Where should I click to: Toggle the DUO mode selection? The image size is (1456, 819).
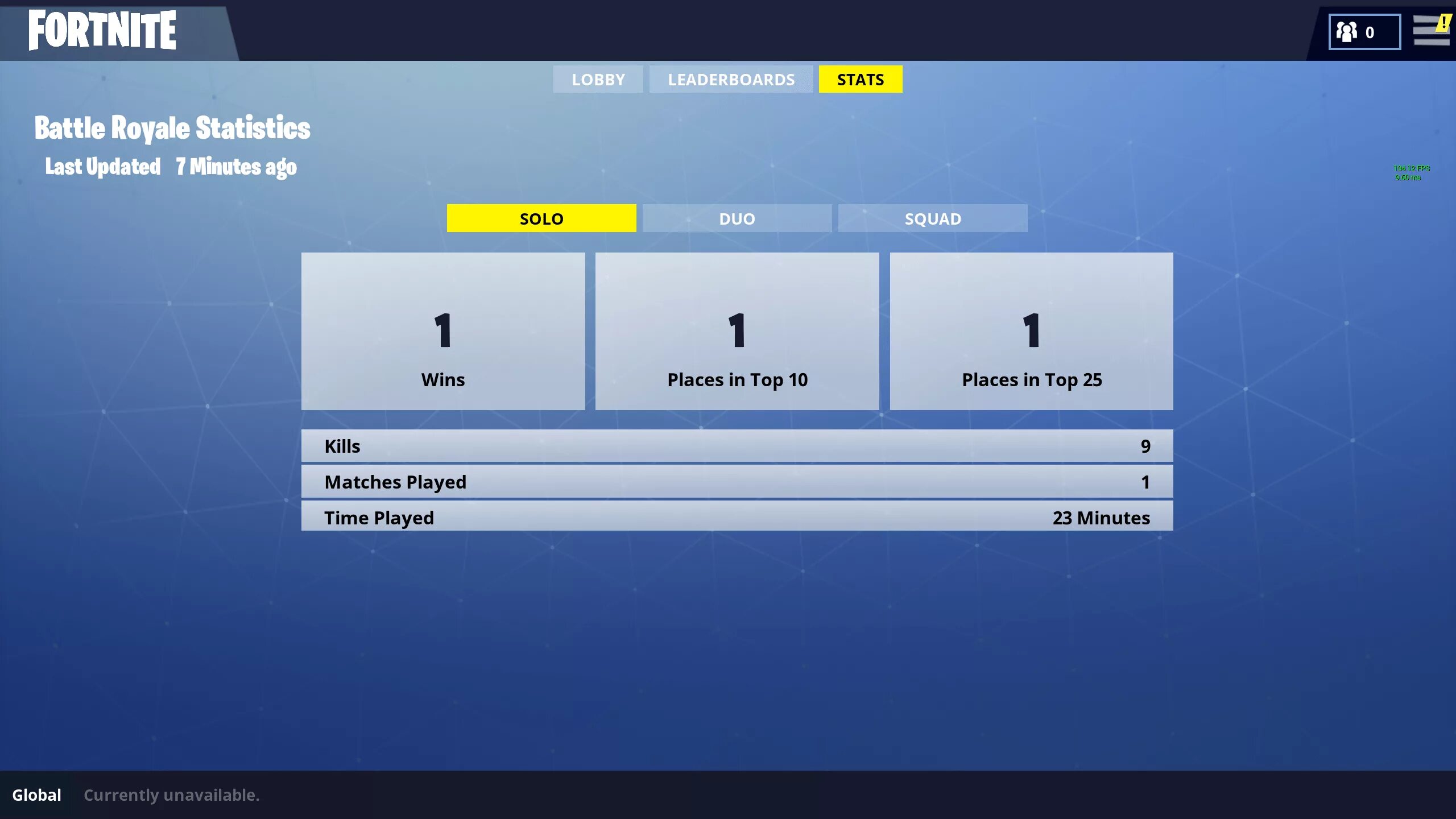pyautogui.click(x=737, y=218)
